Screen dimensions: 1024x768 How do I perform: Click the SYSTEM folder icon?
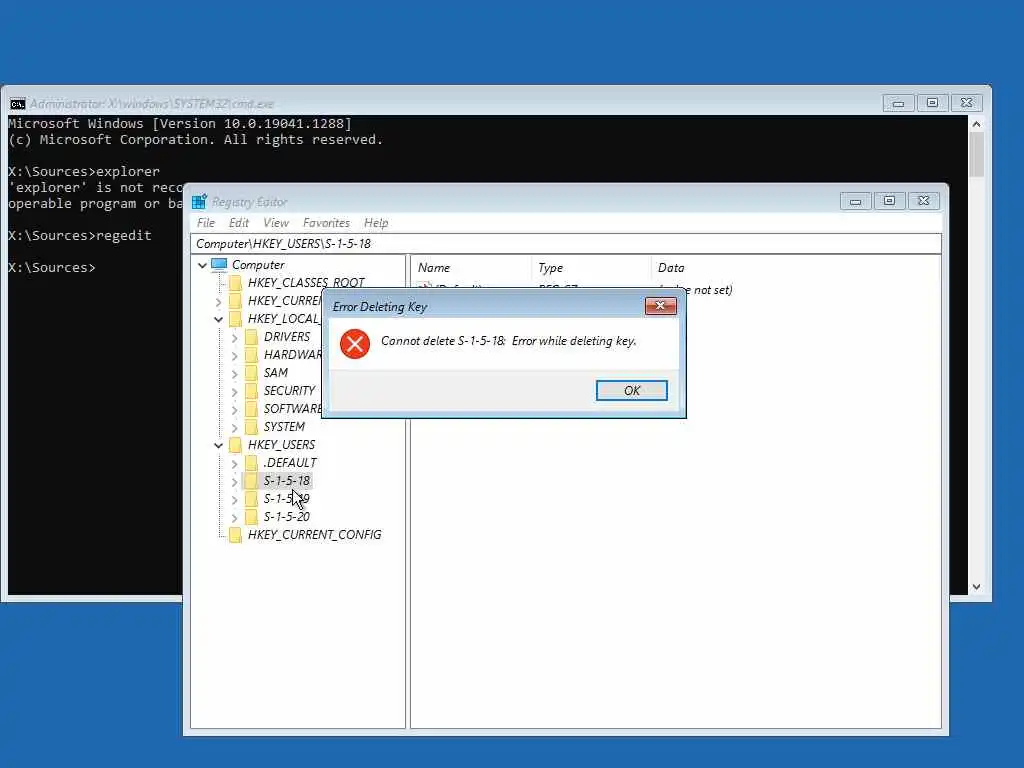(x=251, y=427)
